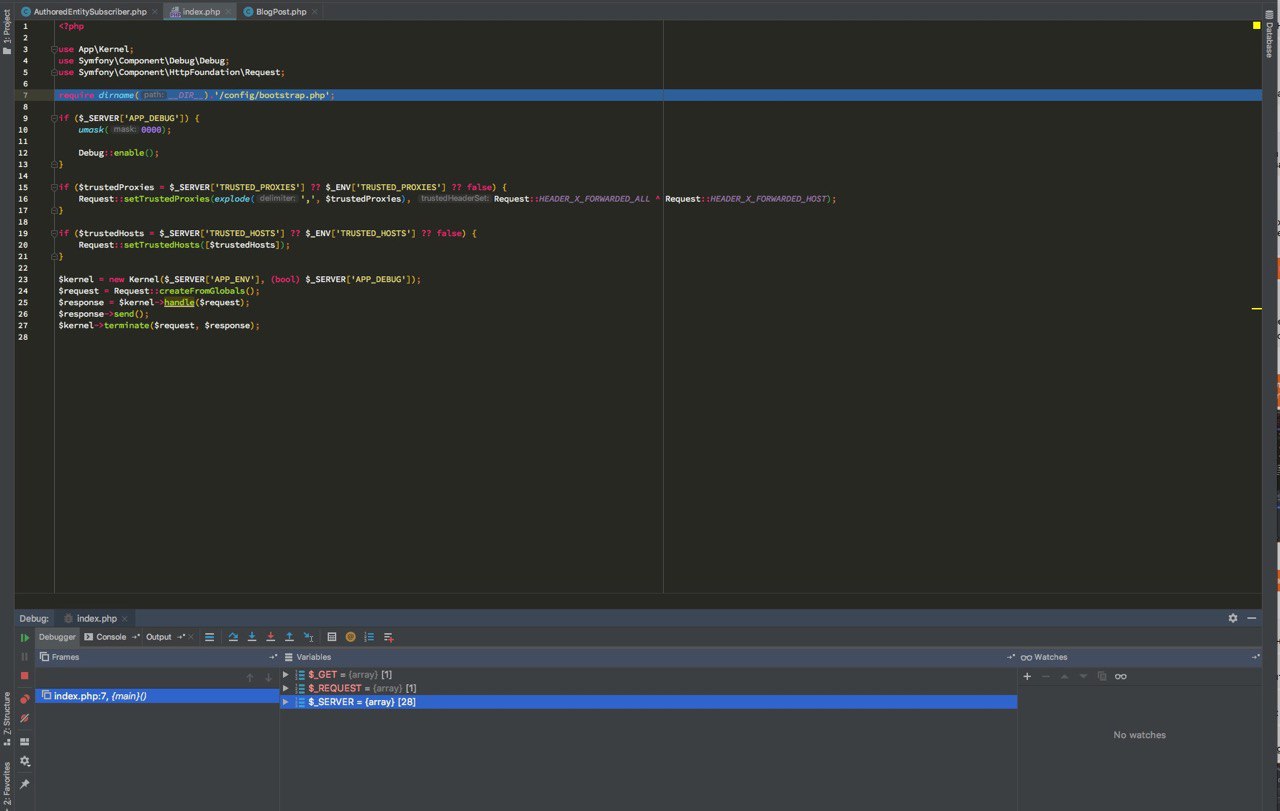Click Run to Cursor icon
1280x811 pixels.
point(308,637)
